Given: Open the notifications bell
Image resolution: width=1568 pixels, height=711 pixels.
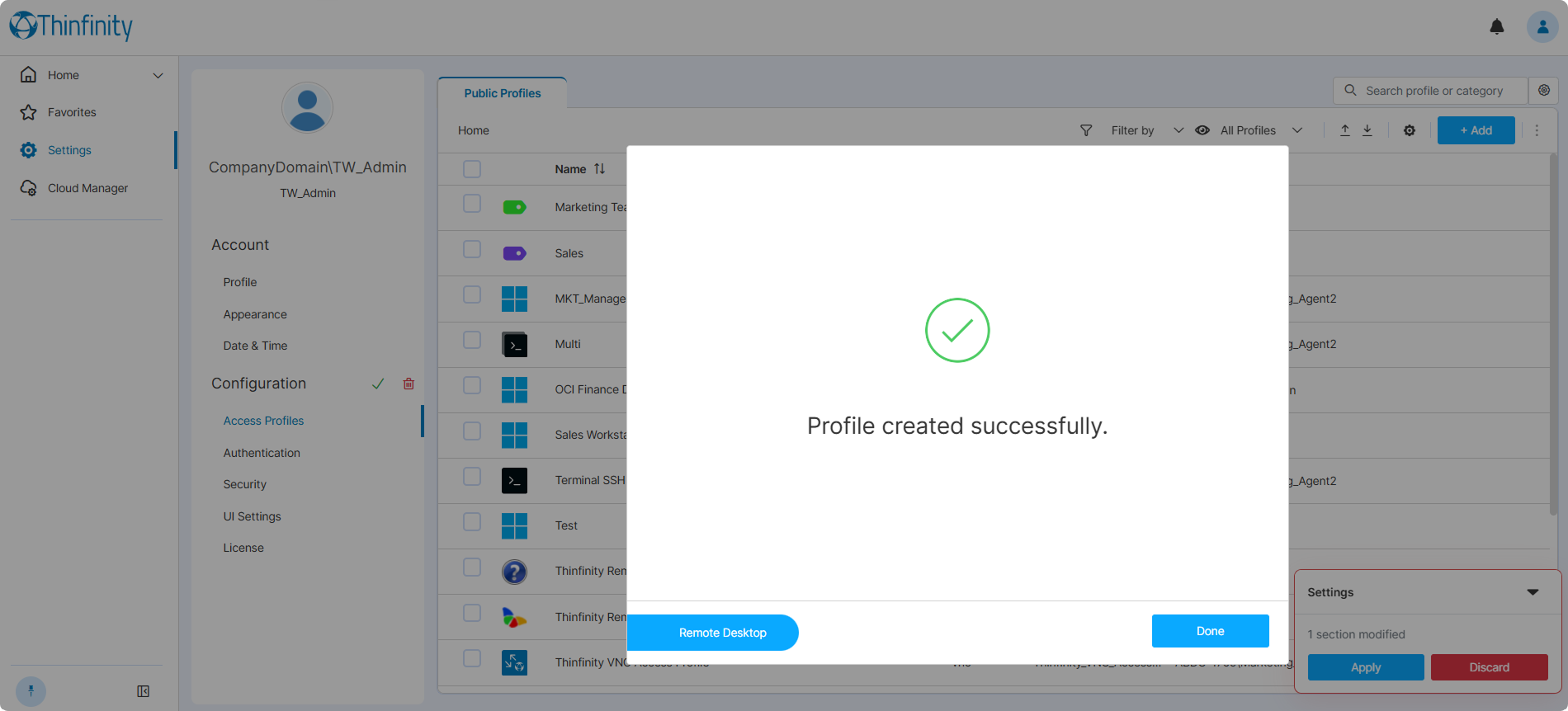Looking at the screenshot, I should [1496, 27].
